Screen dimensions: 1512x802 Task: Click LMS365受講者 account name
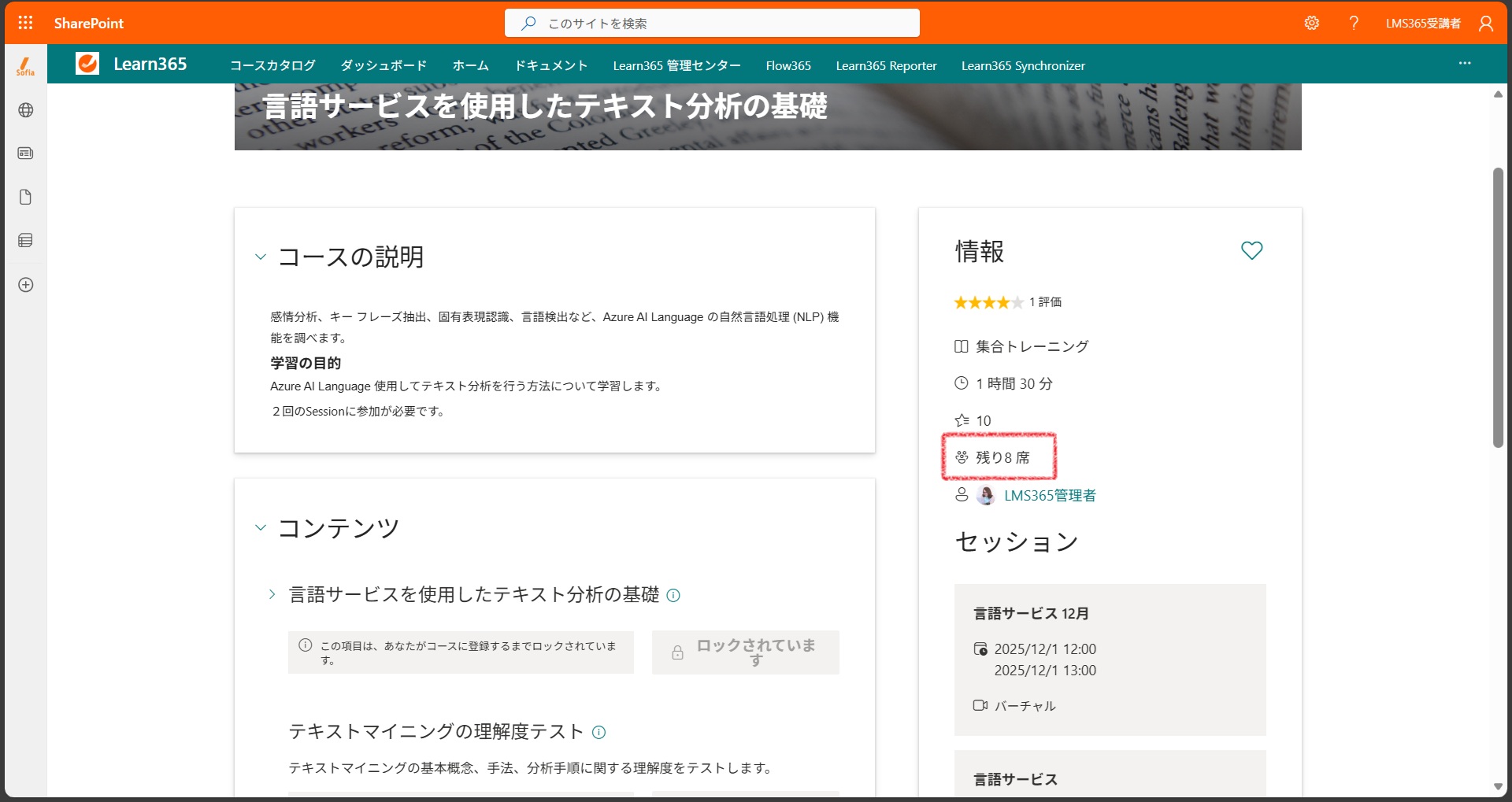1423,24
